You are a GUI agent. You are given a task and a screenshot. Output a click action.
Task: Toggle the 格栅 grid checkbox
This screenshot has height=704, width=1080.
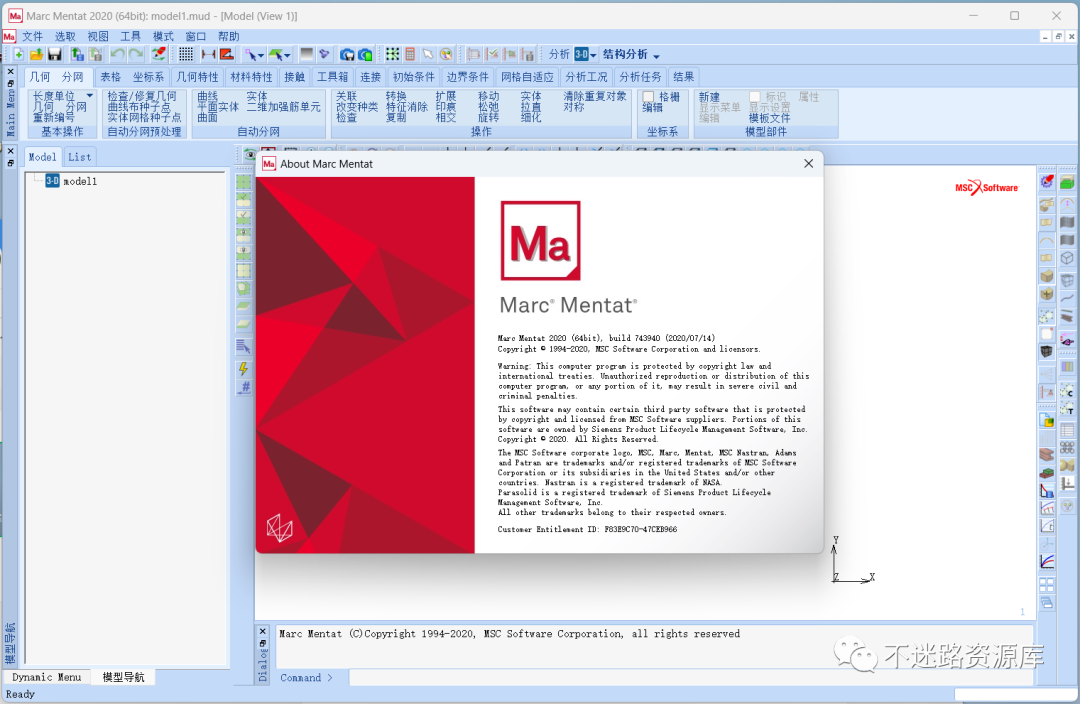click(x=648, y=97)
